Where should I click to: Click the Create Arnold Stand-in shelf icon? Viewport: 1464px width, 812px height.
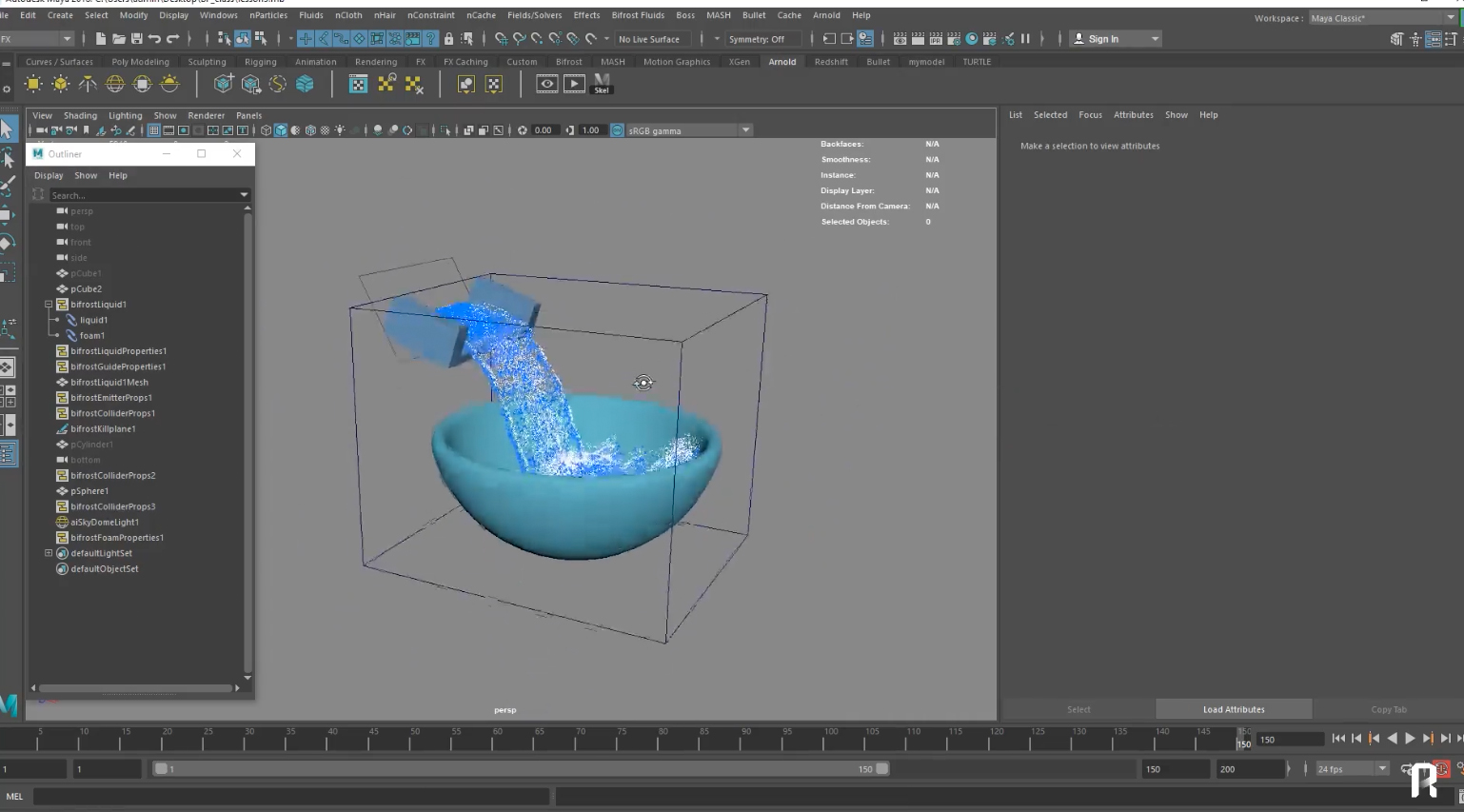pos(224,85)
